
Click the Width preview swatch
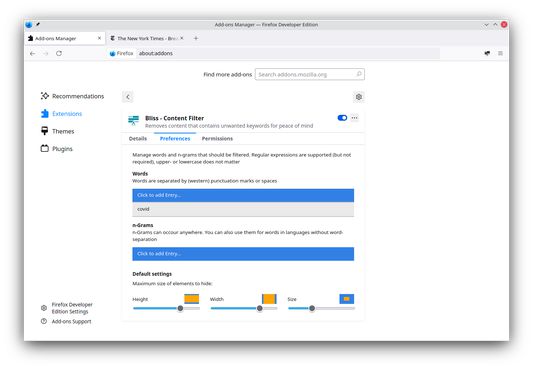[269, 299]
